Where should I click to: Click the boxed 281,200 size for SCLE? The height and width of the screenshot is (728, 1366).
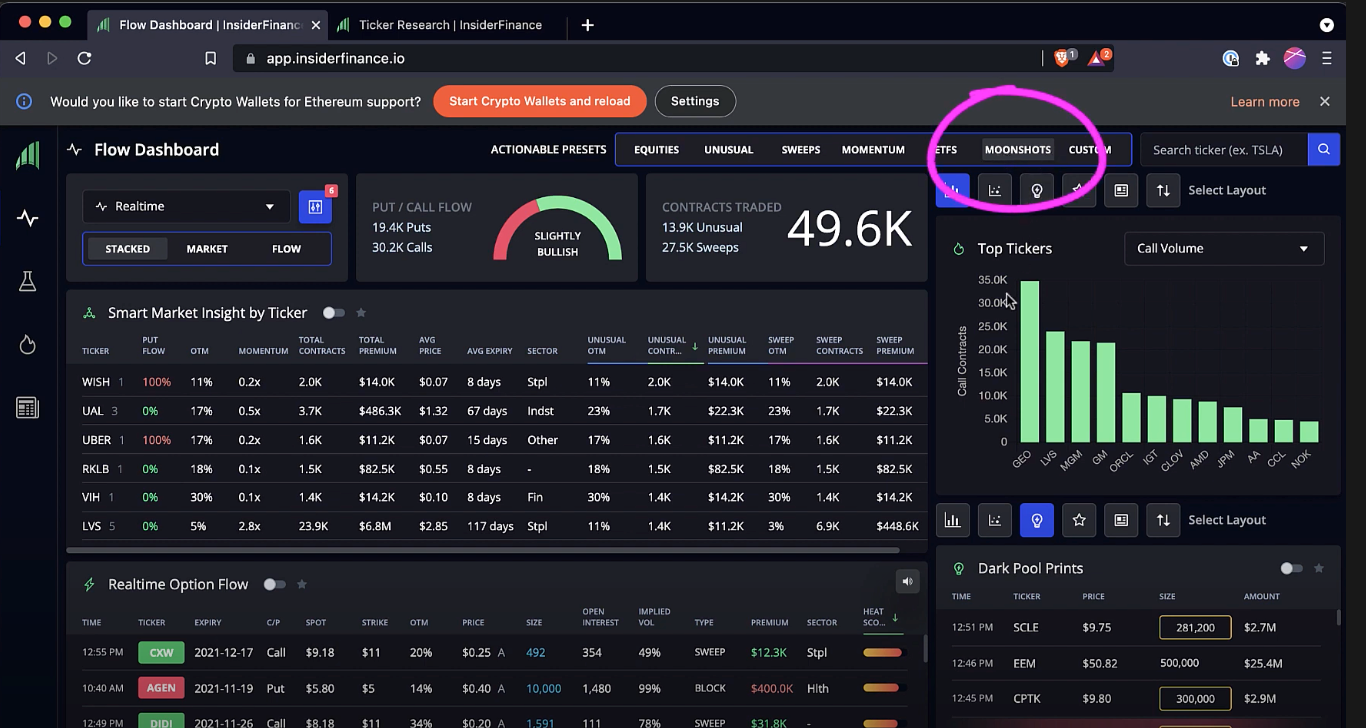[1195, 627]
